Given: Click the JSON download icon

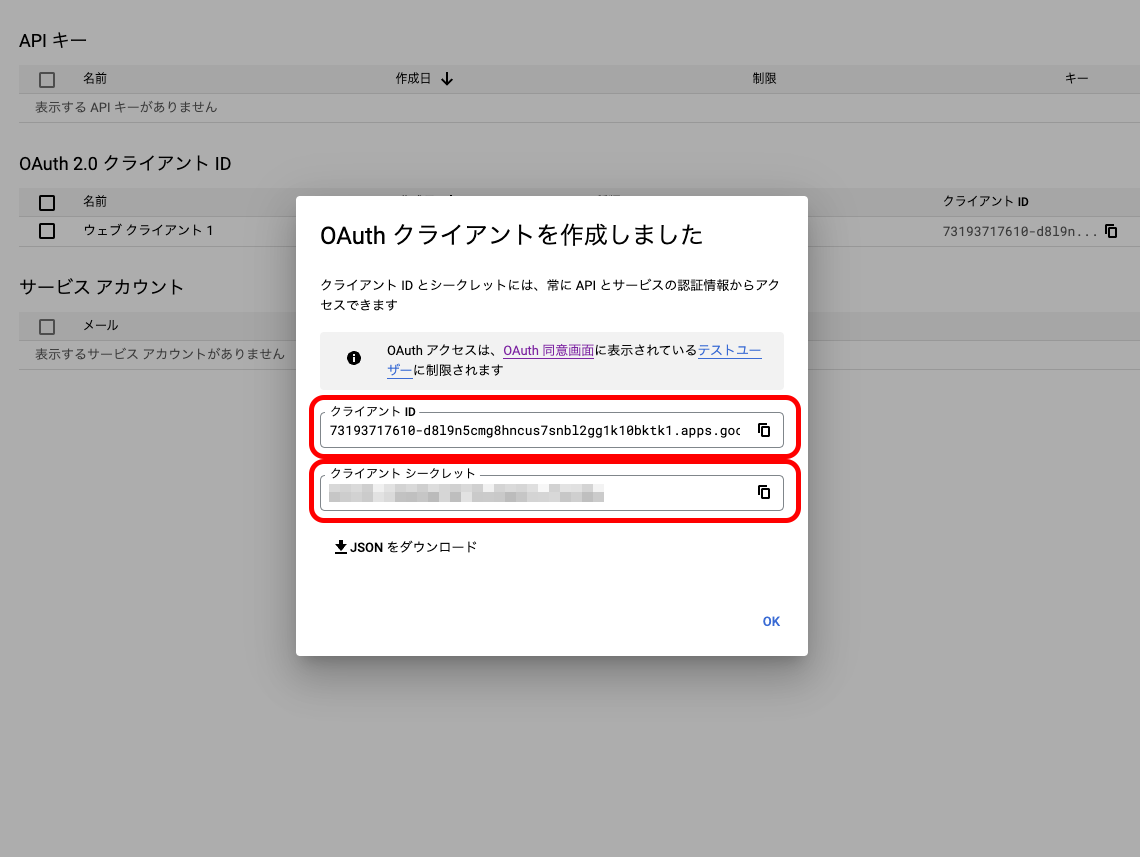Looking at the screenshot, I should (341, 547).
